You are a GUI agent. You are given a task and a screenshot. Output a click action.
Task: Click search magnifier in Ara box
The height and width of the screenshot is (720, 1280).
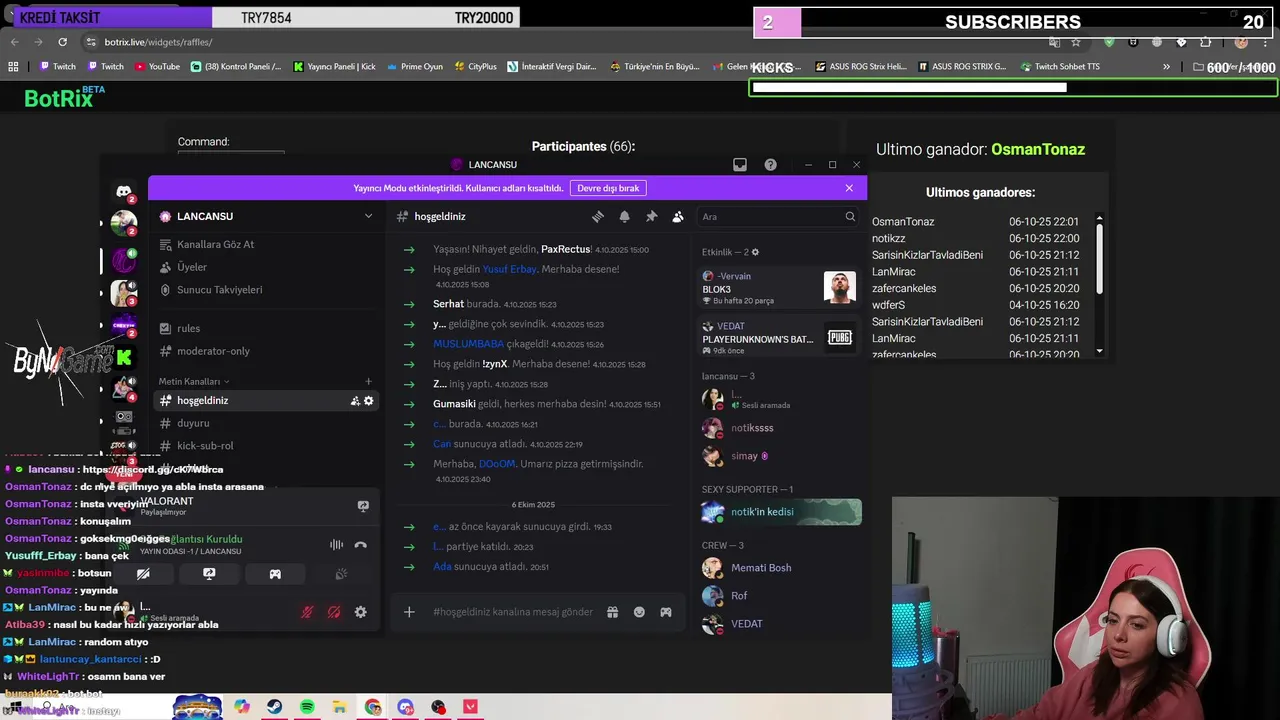(x=850, y=216)
